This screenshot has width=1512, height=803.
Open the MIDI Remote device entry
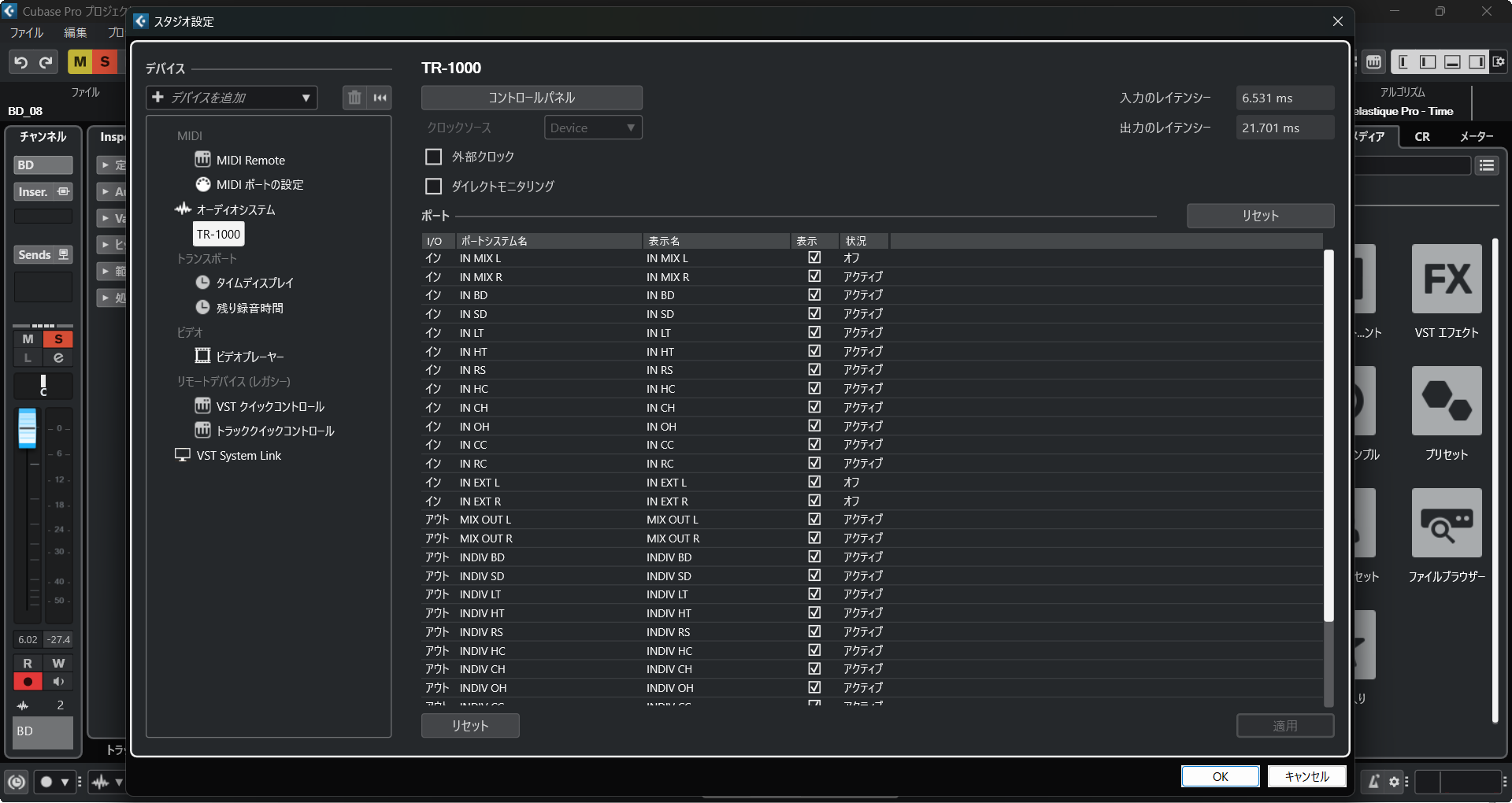pos(250,160)
